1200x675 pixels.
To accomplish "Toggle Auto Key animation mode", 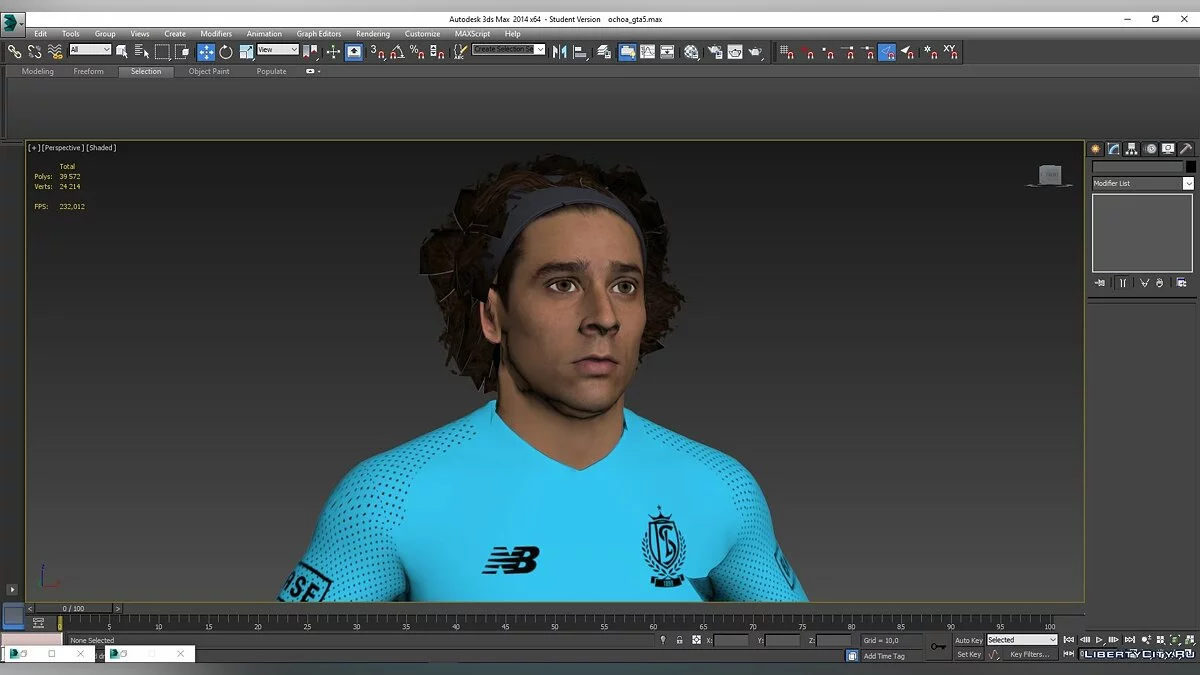I will pos(968,640).
